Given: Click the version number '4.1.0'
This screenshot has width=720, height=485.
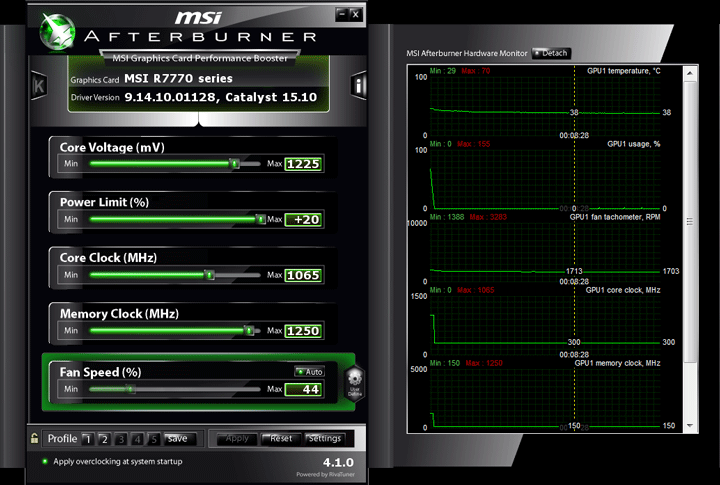Looking at the screenshot, I should tap(338, 462).
